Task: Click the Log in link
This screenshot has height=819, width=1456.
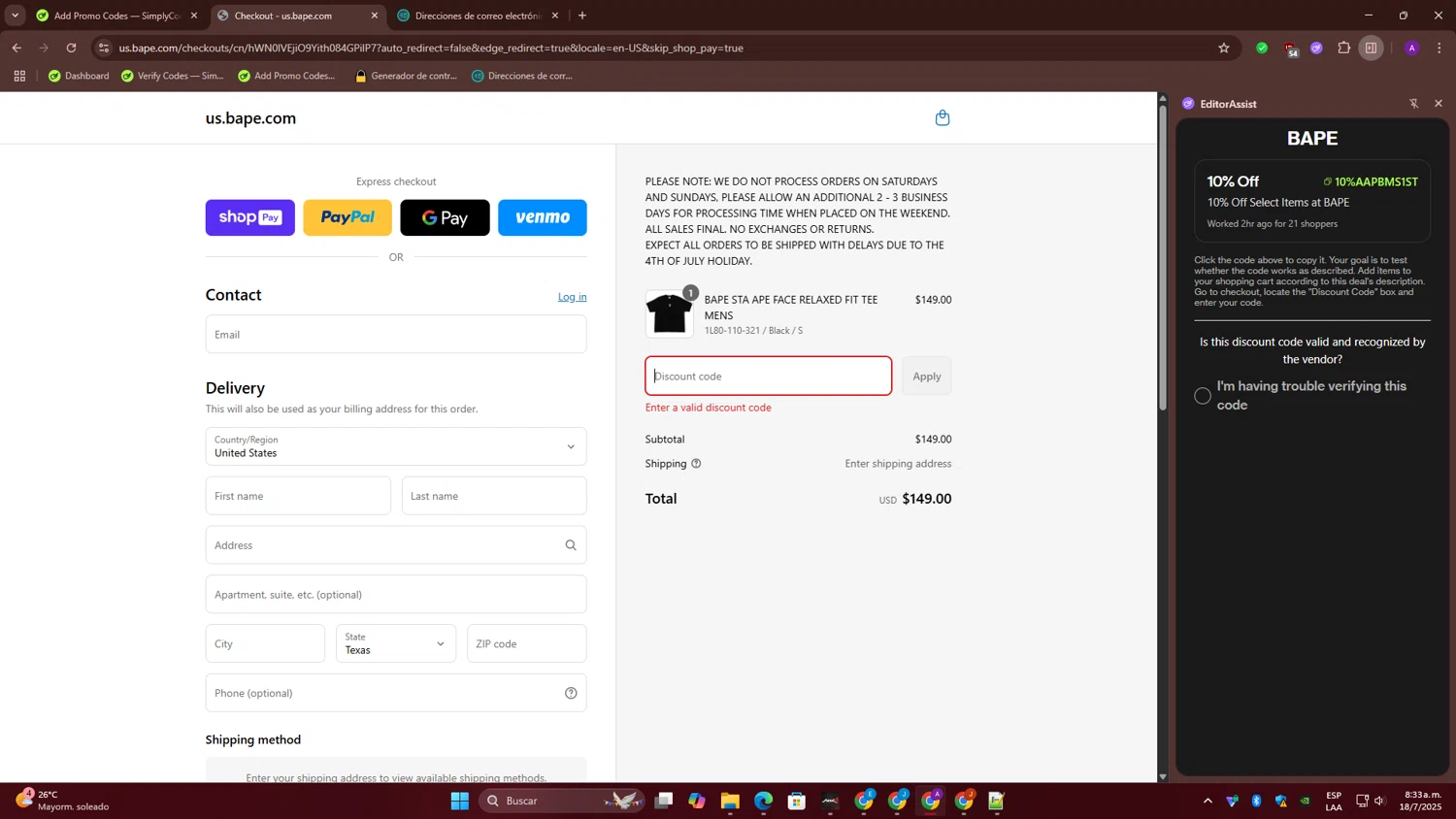Action: point(572,297)
